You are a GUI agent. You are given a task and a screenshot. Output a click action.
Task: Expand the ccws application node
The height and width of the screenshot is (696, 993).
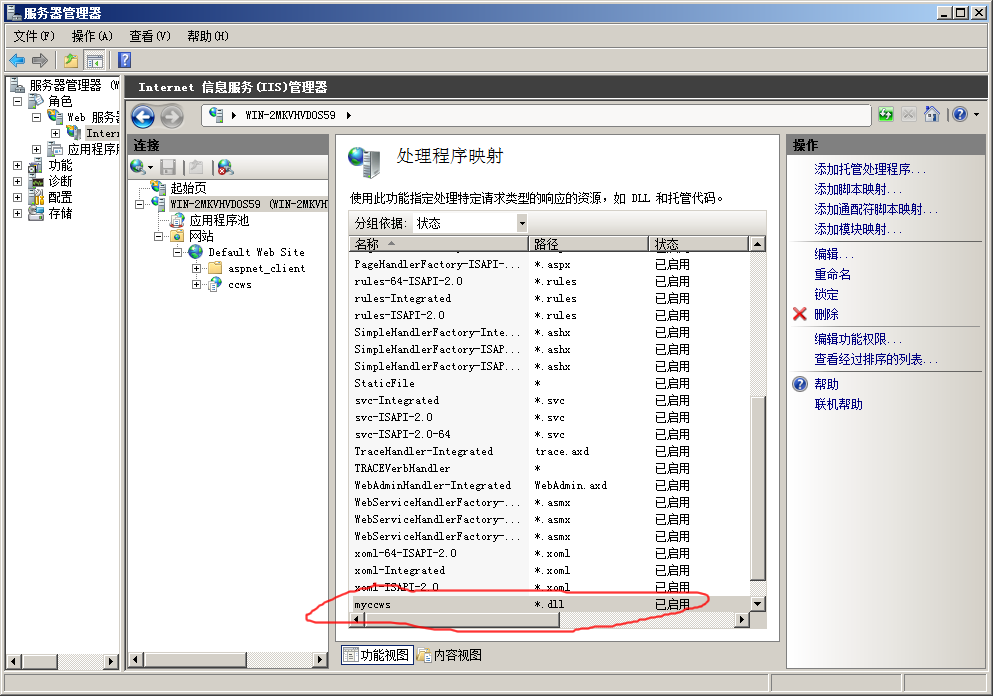click(197, 285)
